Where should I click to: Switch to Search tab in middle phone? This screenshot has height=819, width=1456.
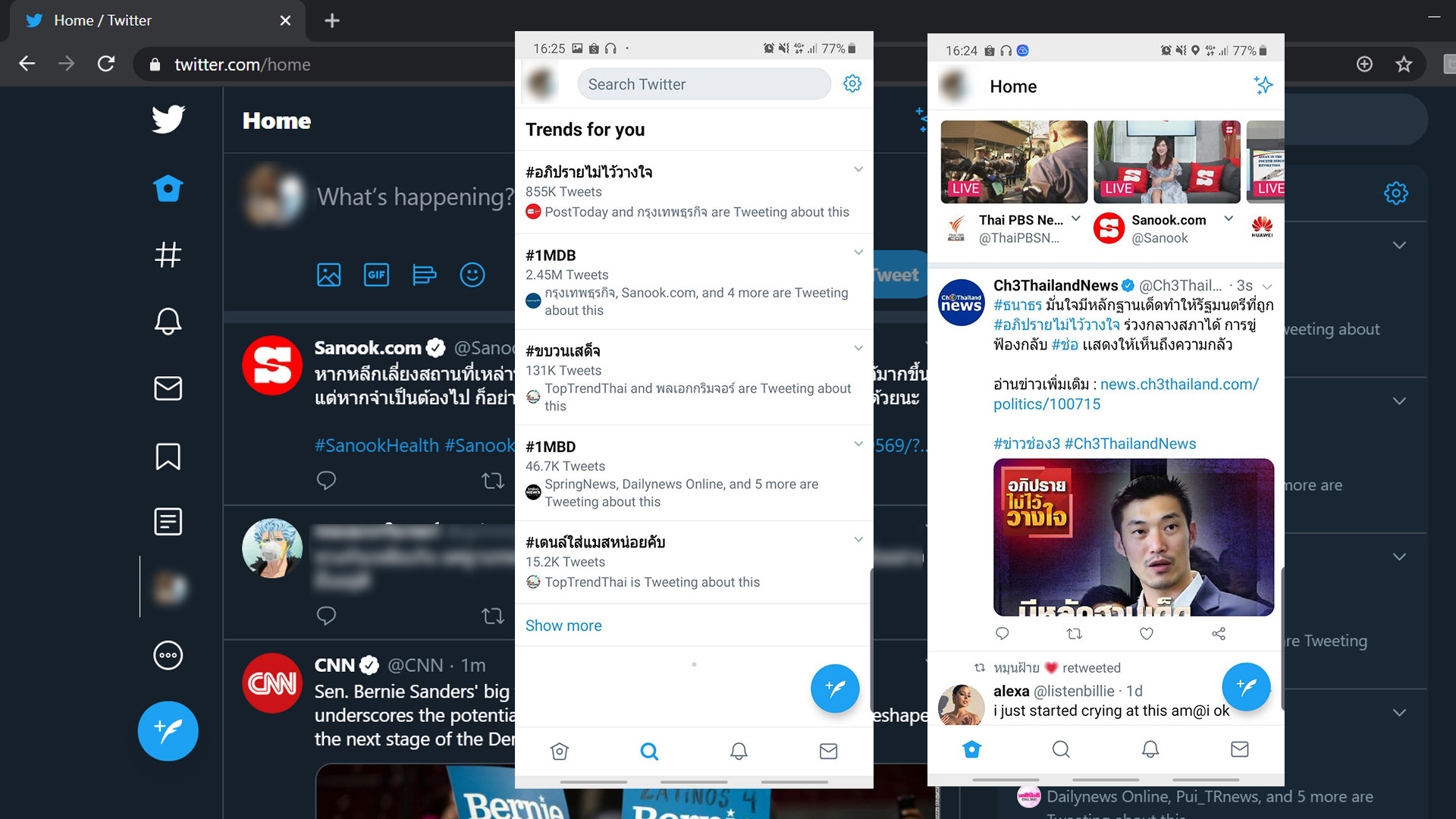(x=649, y=751)
